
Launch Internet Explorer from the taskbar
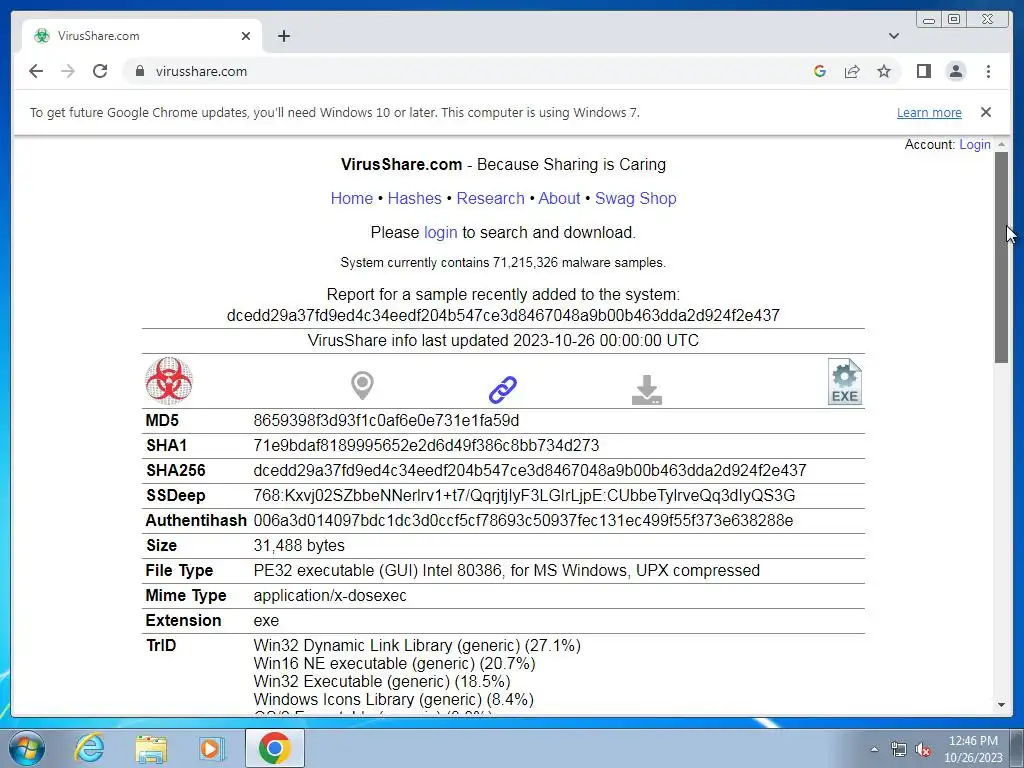click(89, 748)
